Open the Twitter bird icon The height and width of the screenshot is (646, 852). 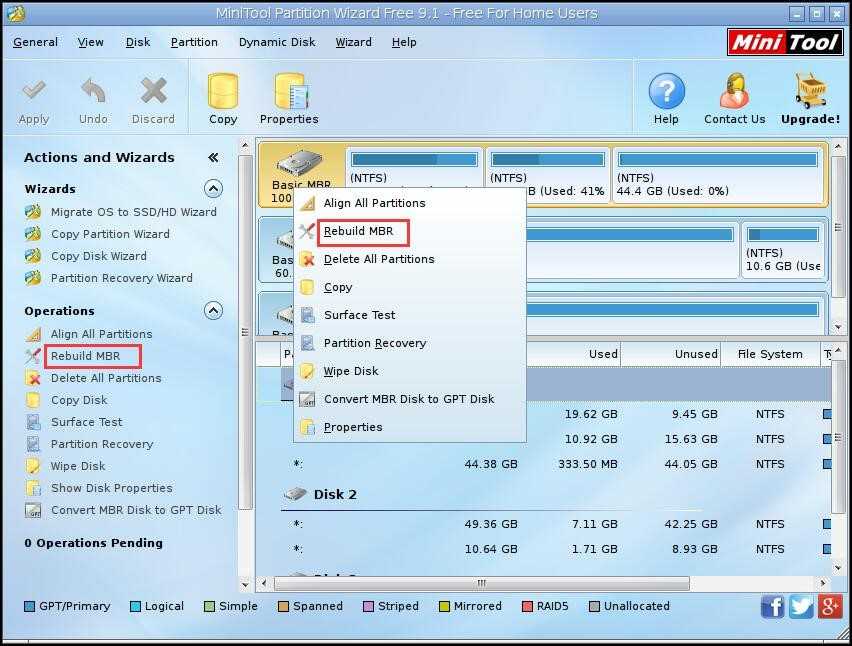click(x=801, y=606)
